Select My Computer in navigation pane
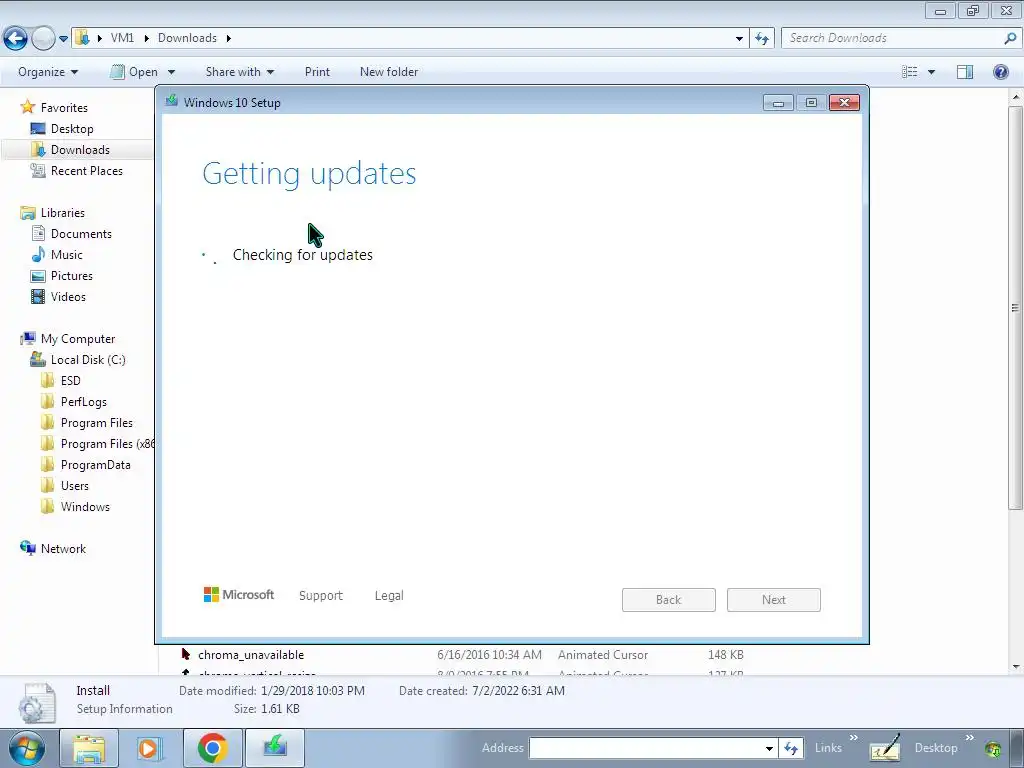1024x768 pixels. click(78, 339)
